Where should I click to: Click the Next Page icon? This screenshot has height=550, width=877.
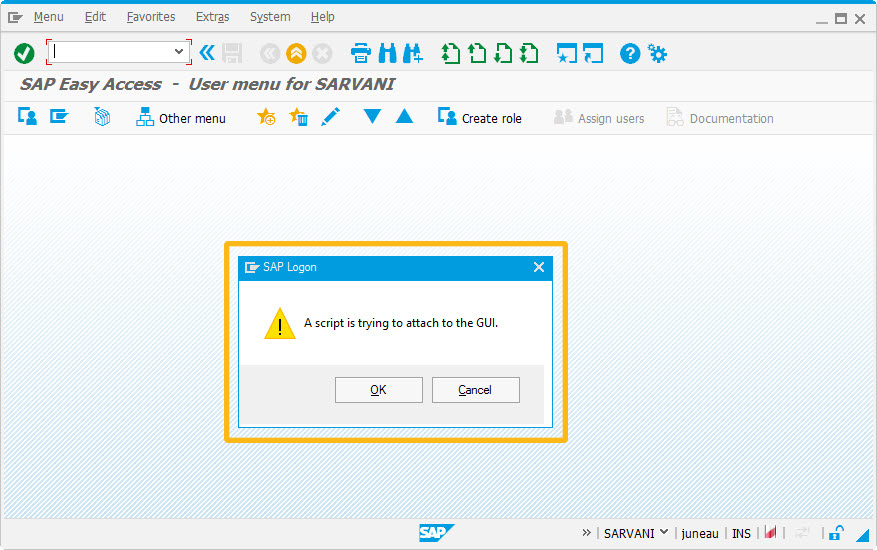(503, 54)
